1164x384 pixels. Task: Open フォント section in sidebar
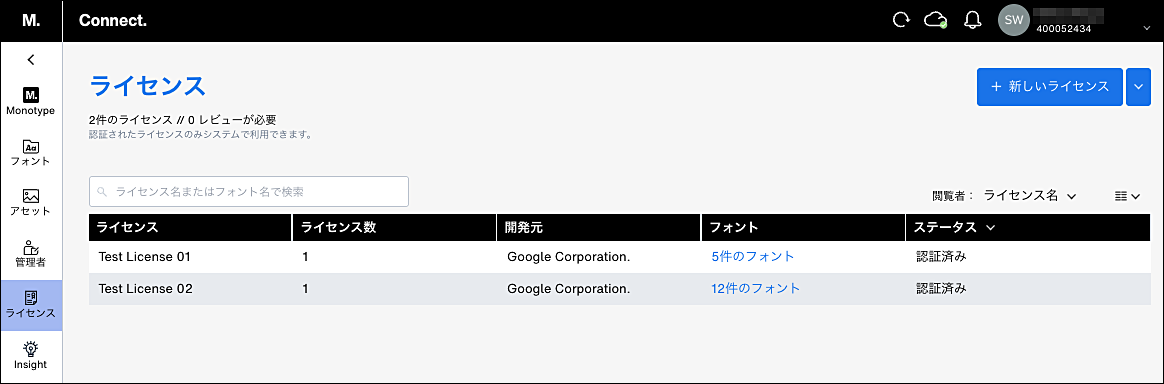click(x=31, y=152)
